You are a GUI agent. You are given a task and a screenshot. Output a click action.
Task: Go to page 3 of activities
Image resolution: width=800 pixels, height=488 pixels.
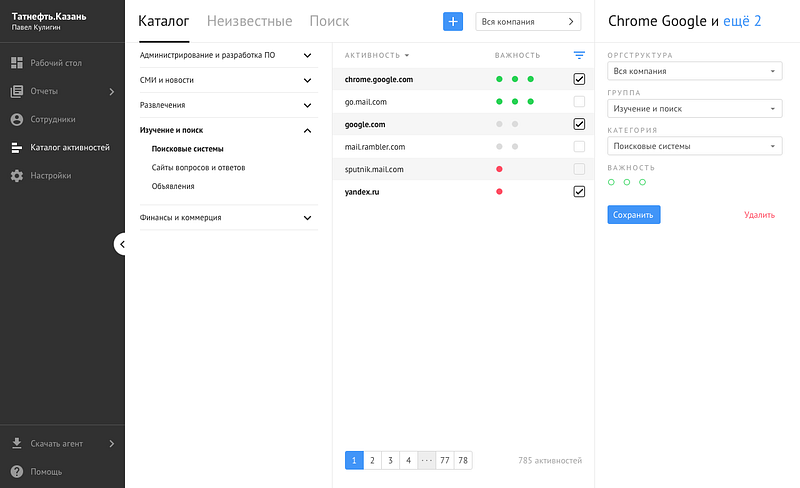pyautogui.click(x=390, y=460)
